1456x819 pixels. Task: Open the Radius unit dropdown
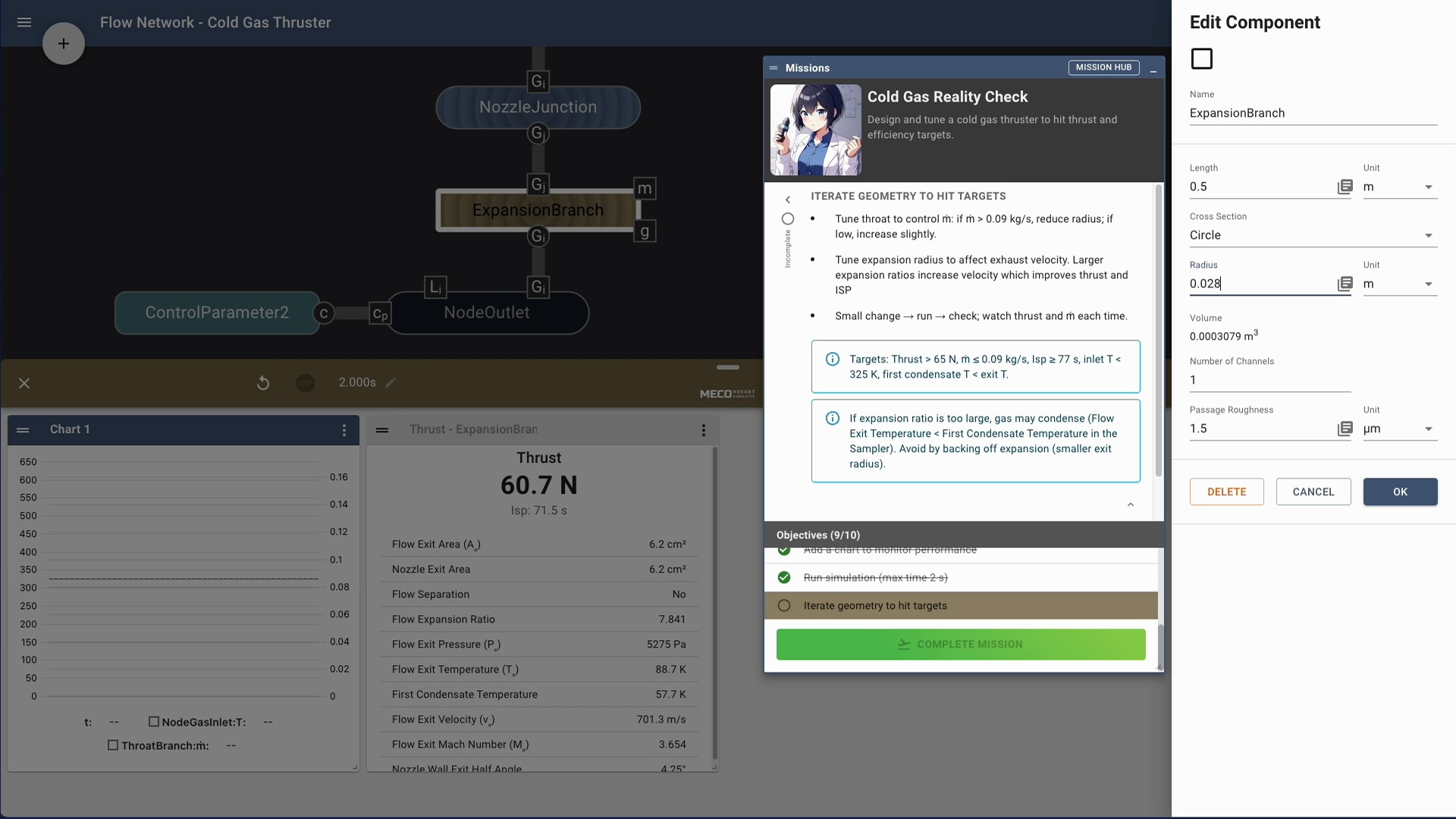1429,284
